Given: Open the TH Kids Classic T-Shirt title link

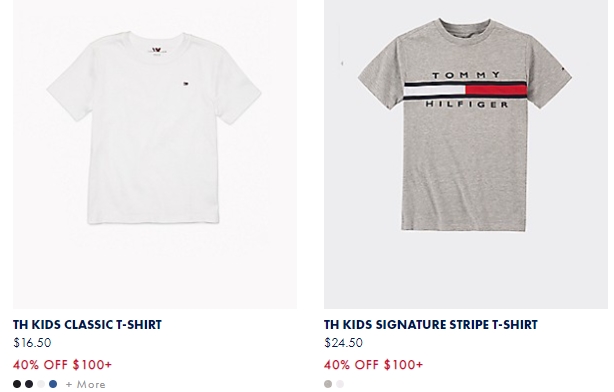Looking at the screenshot, I should click(87, 325).
